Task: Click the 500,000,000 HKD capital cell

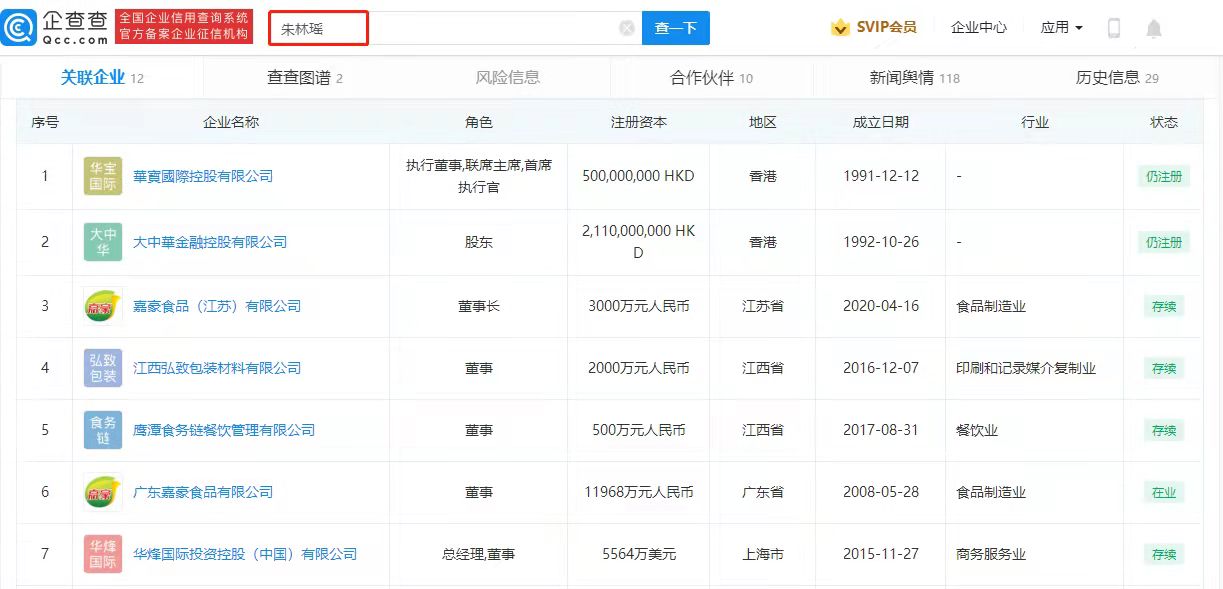Action: [x=638, y=176]
